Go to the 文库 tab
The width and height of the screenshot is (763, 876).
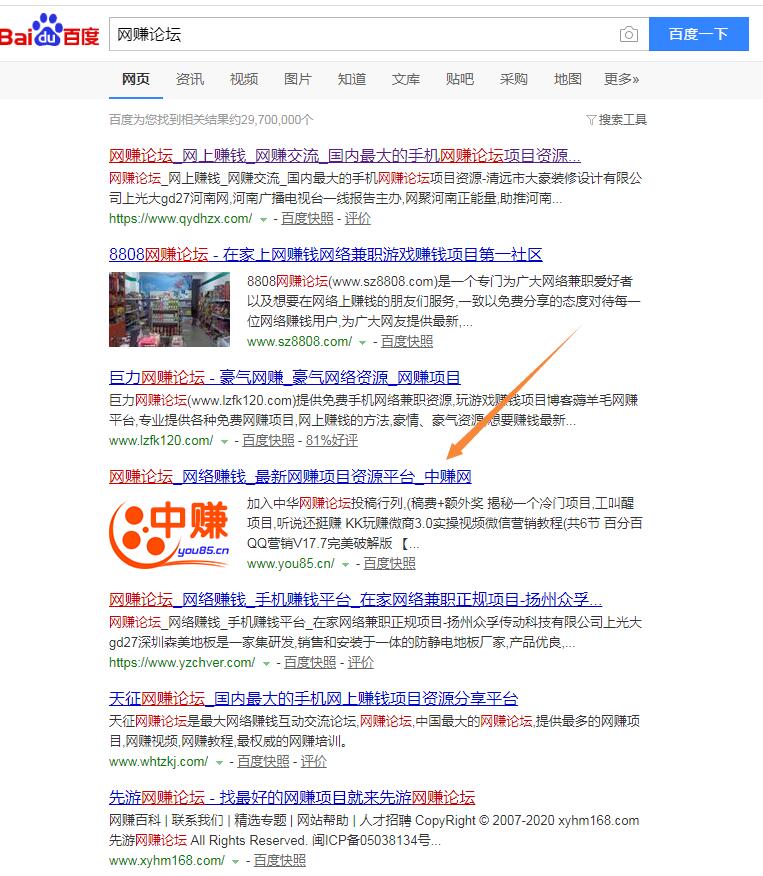pos(406,79)
